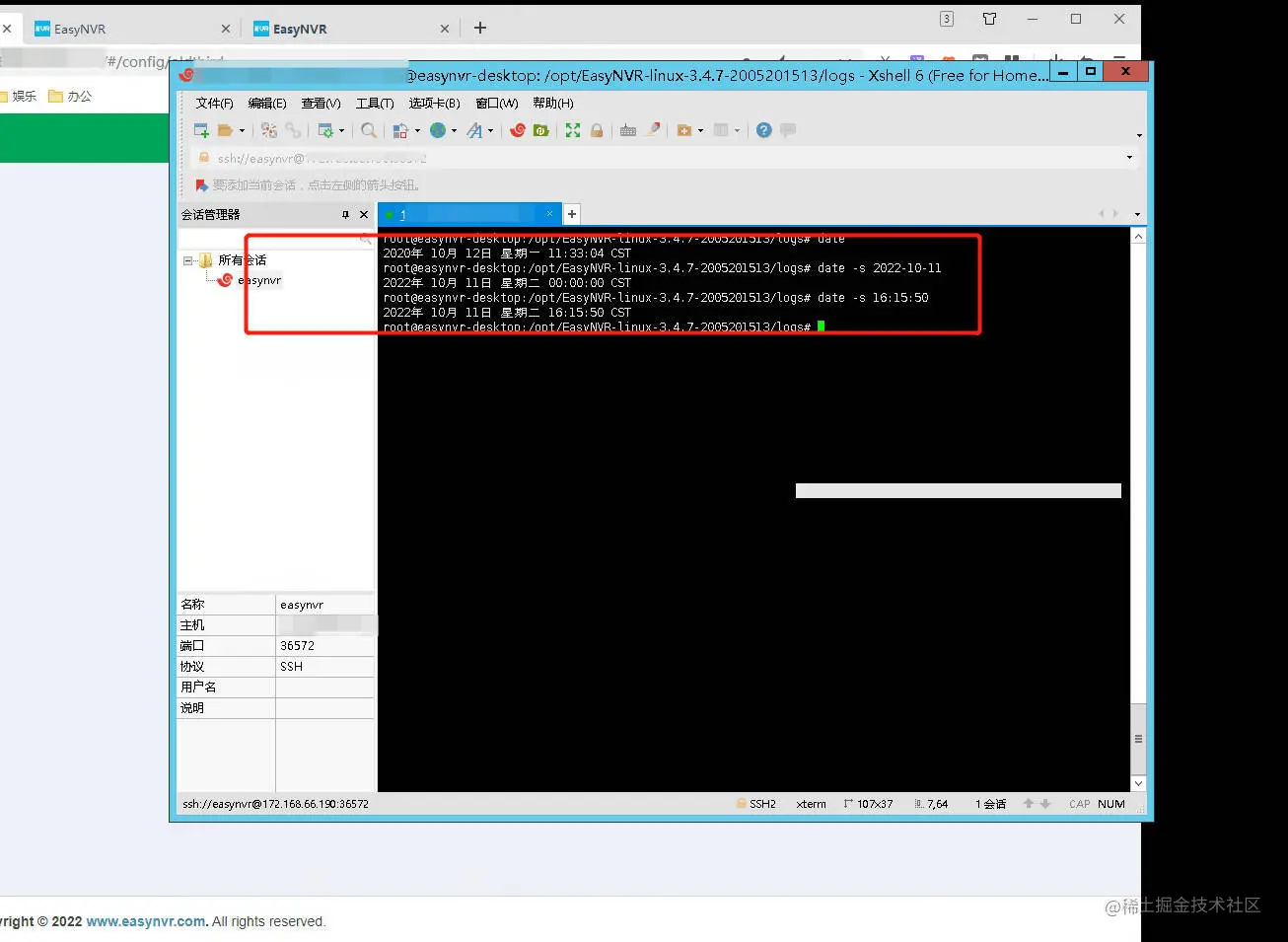
Task: Open the color scheme dropdown arrow
Action: [x=417, y=130]
